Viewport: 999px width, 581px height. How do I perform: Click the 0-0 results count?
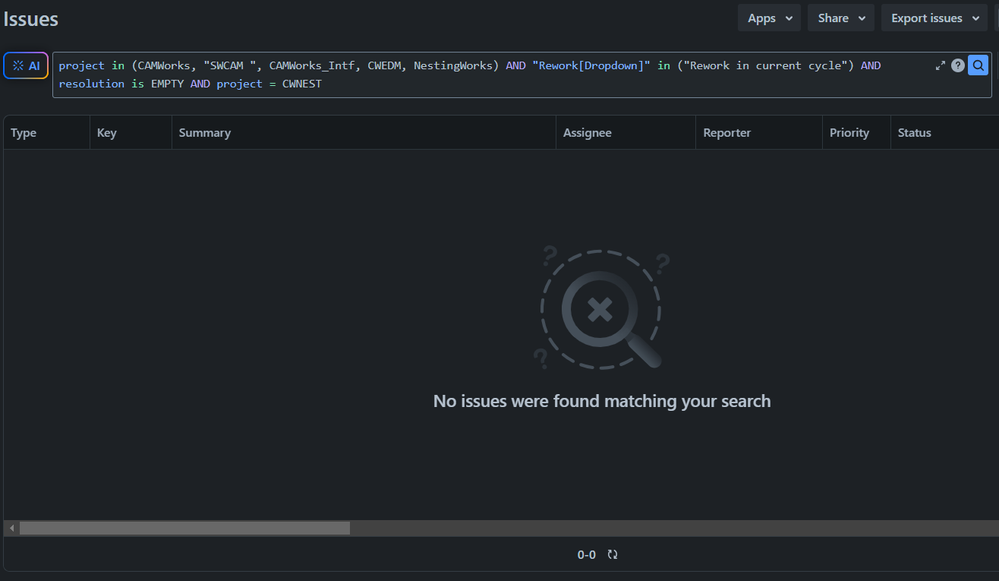586,554
